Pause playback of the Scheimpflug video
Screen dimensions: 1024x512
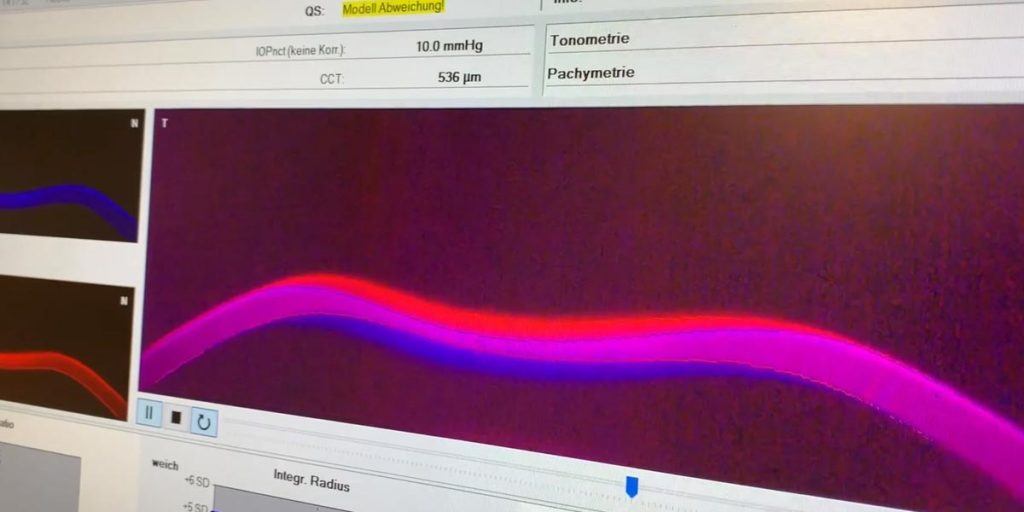[149, 413]
